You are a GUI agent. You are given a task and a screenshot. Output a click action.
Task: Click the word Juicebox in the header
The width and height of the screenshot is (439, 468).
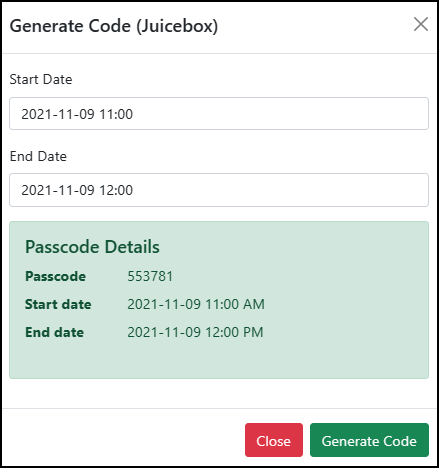(177, 26)
